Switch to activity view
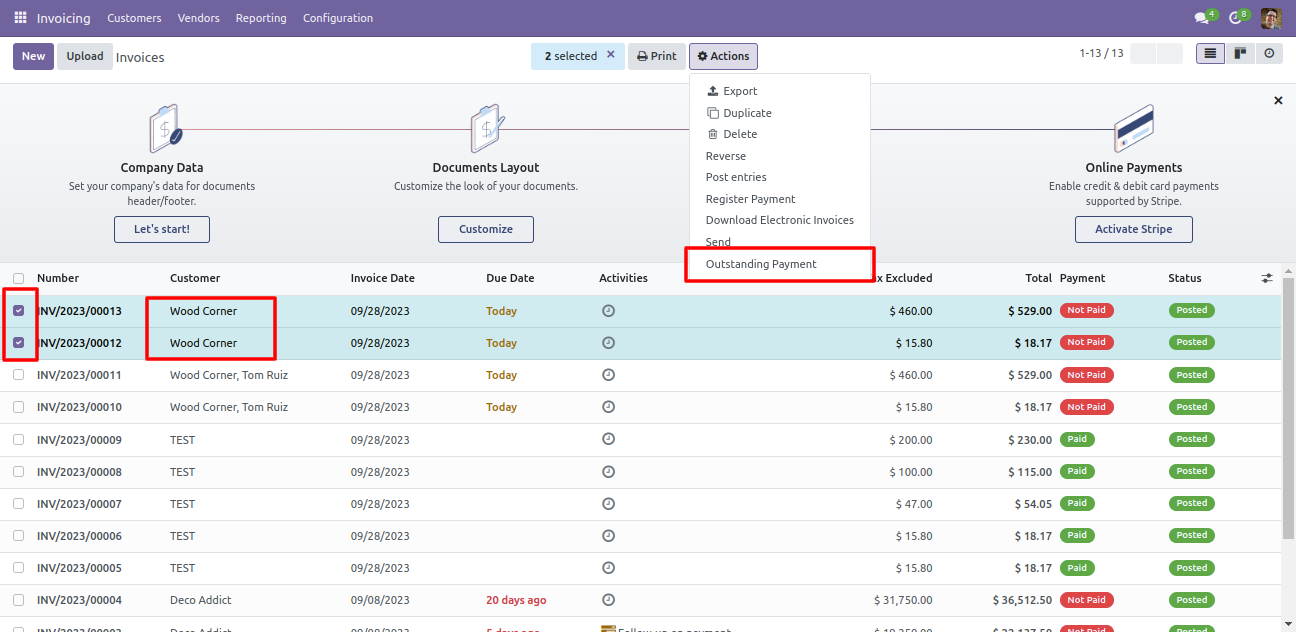This screenshot has width=1296, height=632. pyautogui.click(x=1269, y=54)
